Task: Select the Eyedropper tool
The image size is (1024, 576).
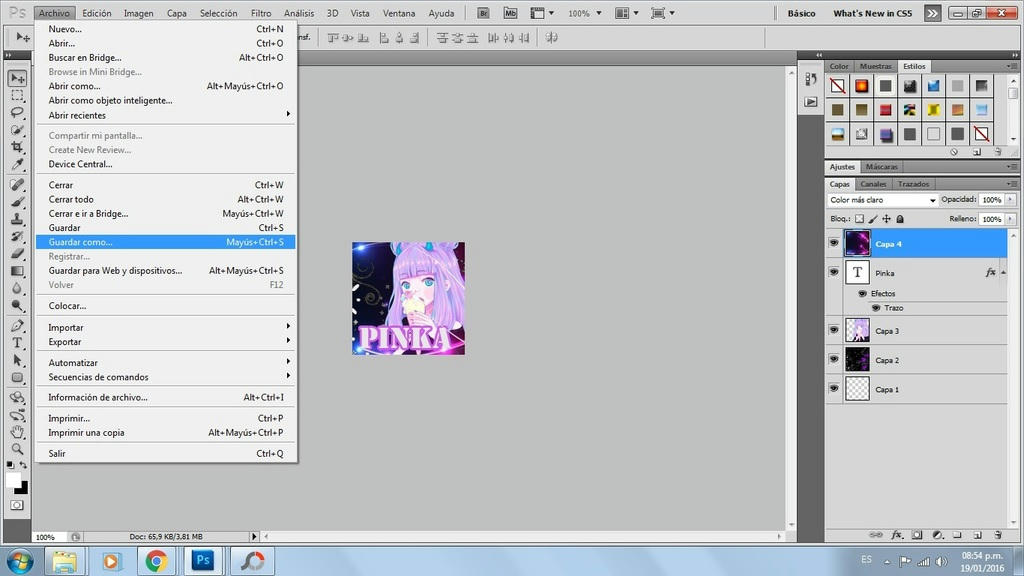Action: click(x=18, y=164)
